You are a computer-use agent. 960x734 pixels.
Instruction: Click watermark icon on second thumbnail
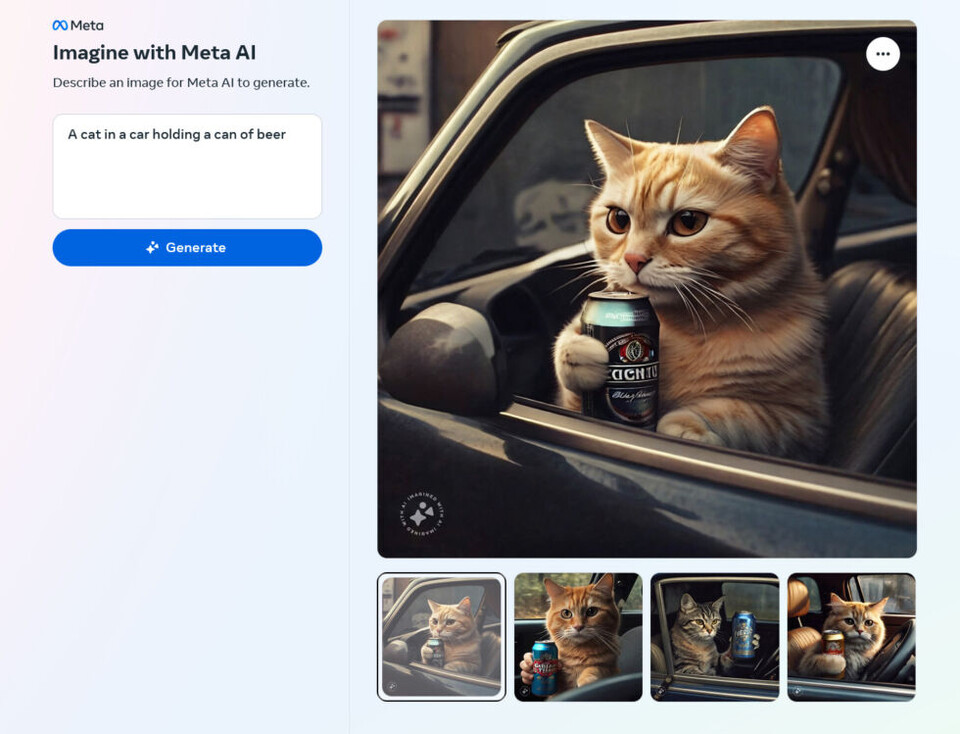526,689
